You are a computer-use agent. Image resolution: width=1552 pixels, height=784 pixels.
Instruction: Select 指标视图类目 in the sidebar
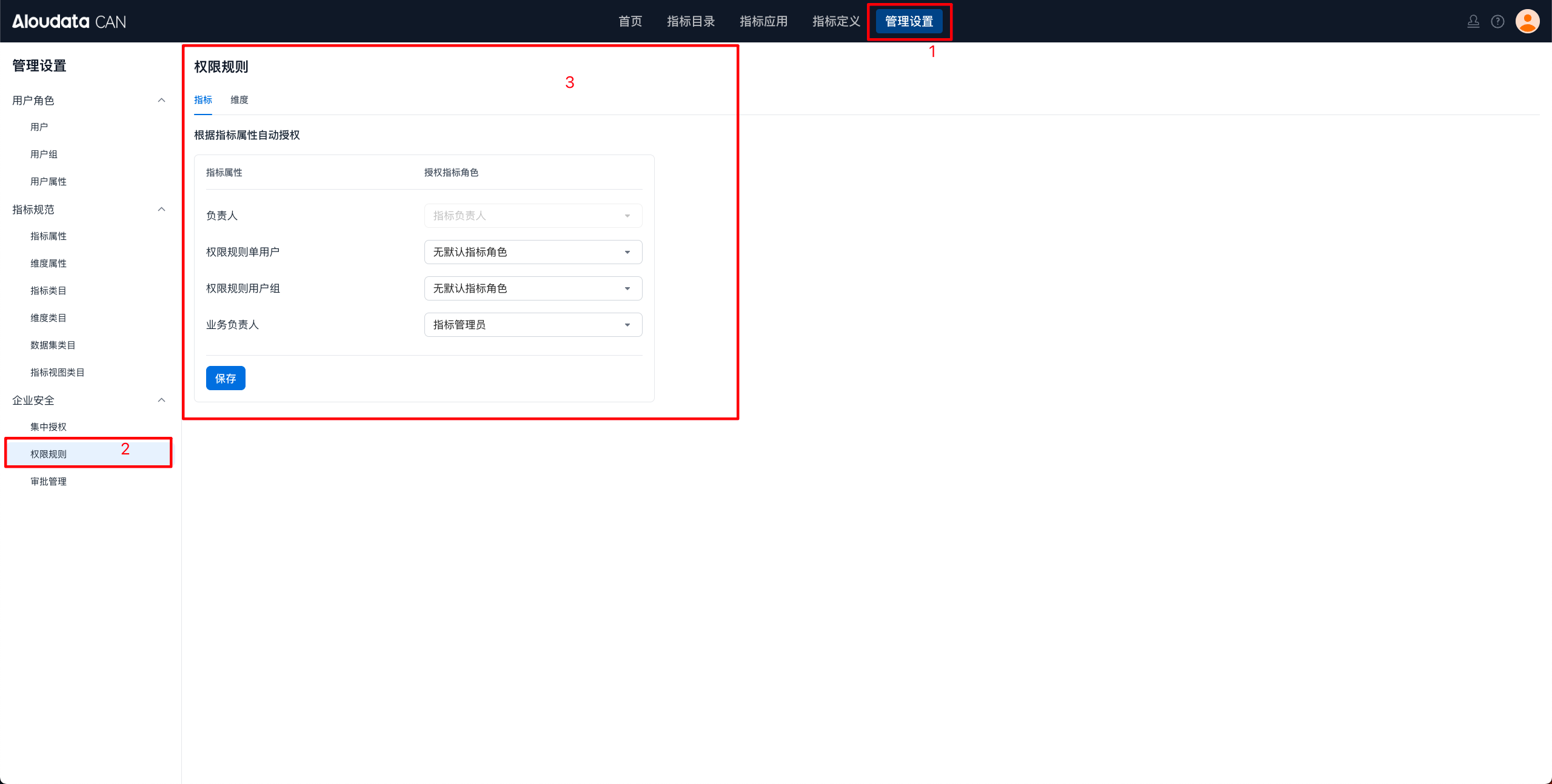pyautogui.click(x=58, y=372)
